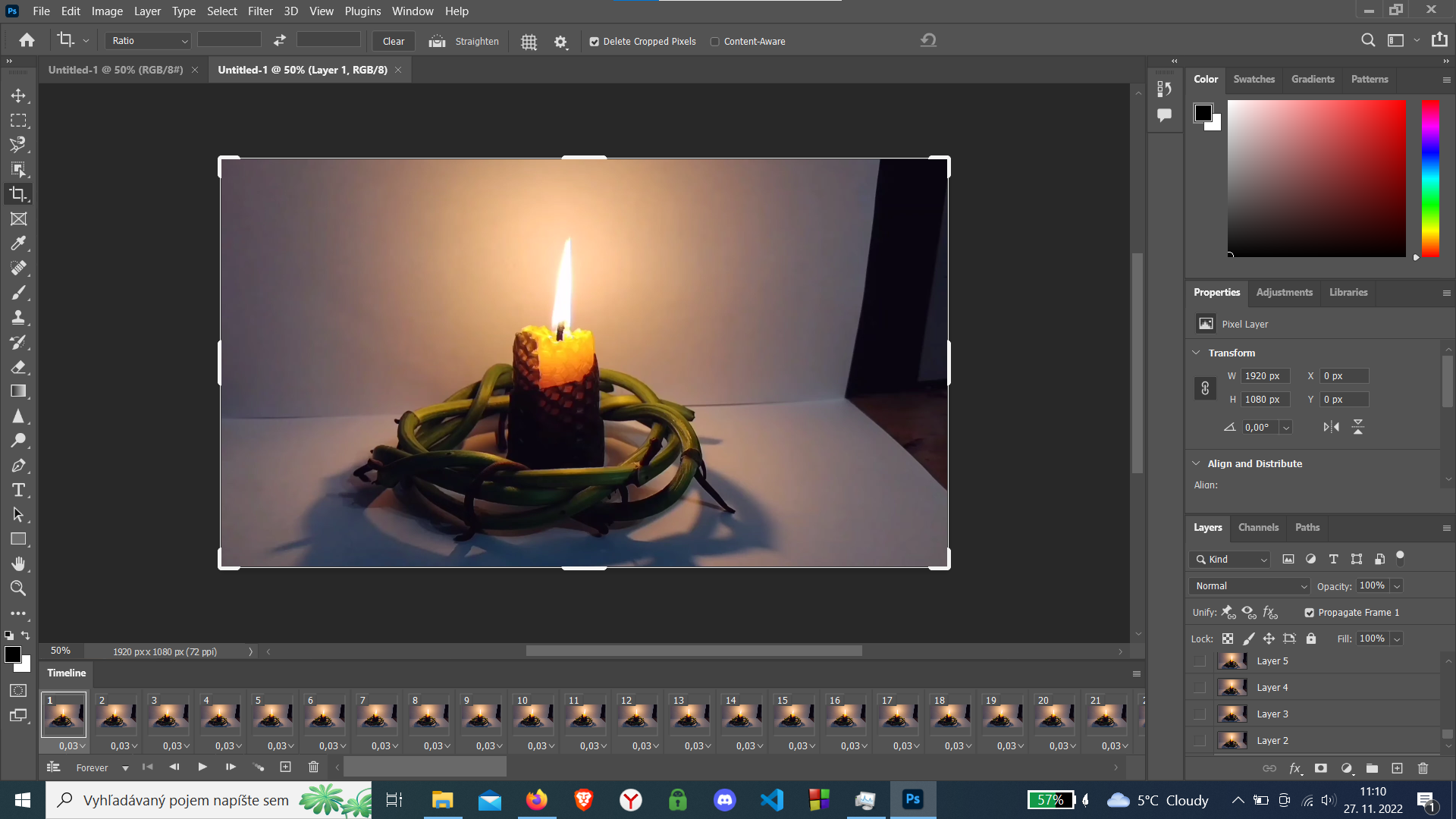Image resolution: width=1456 pixels, height=819 pixels.
Task: Select the Hand tool
Action: pyautogui.click(x=18, y=564)
